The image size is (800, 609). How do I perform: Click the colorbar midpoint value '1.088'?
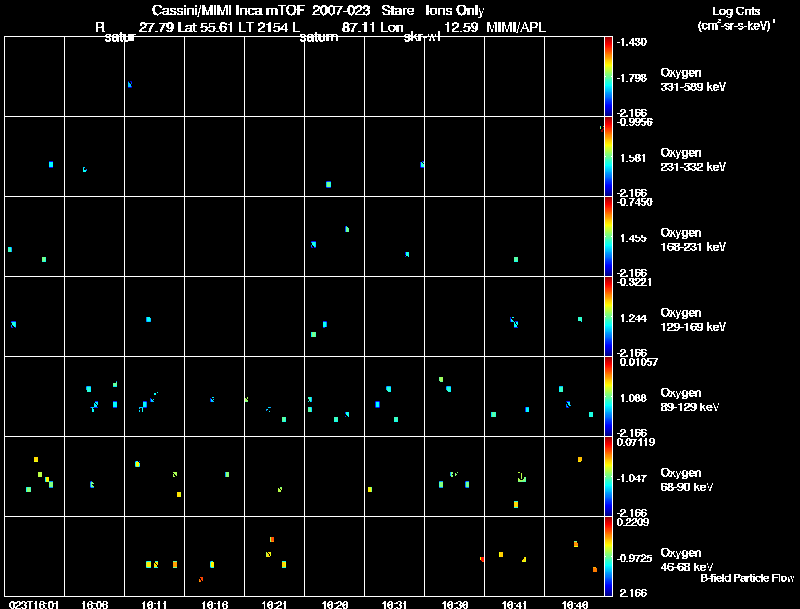[x=634, y=398]
